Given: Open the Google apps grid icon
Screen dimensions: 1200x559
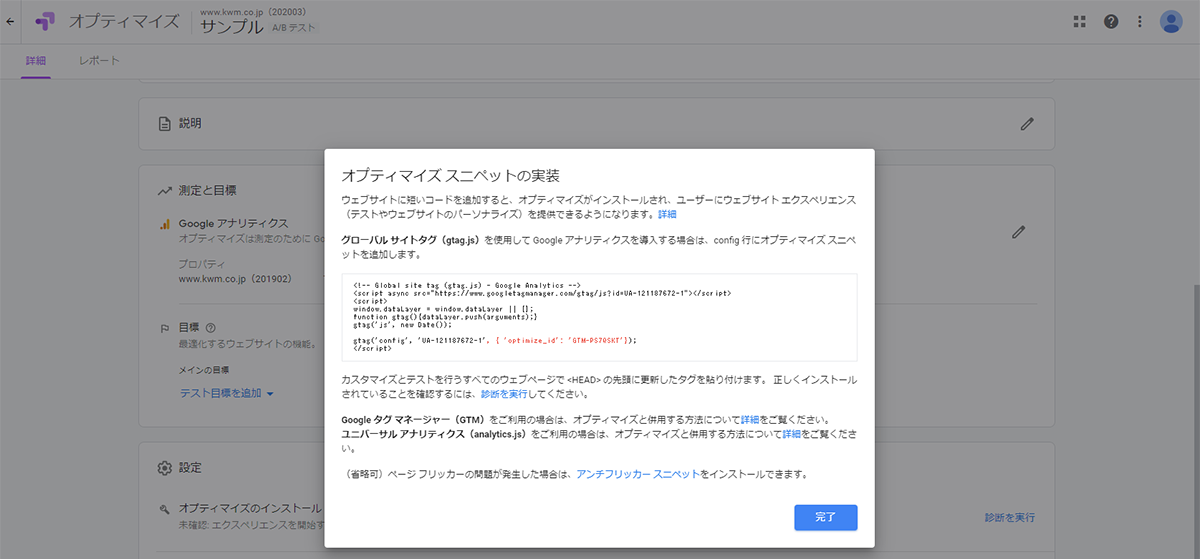Looking at the screenshot, I should pyautogui.click(x=1079, y=21).
